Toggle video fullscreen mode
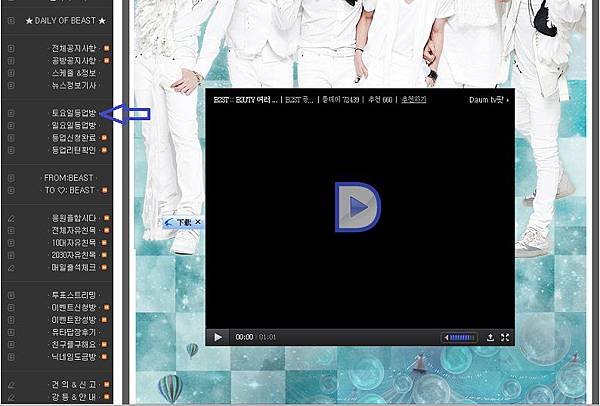Viewport: 600px width, 406px height. point(505,337)
